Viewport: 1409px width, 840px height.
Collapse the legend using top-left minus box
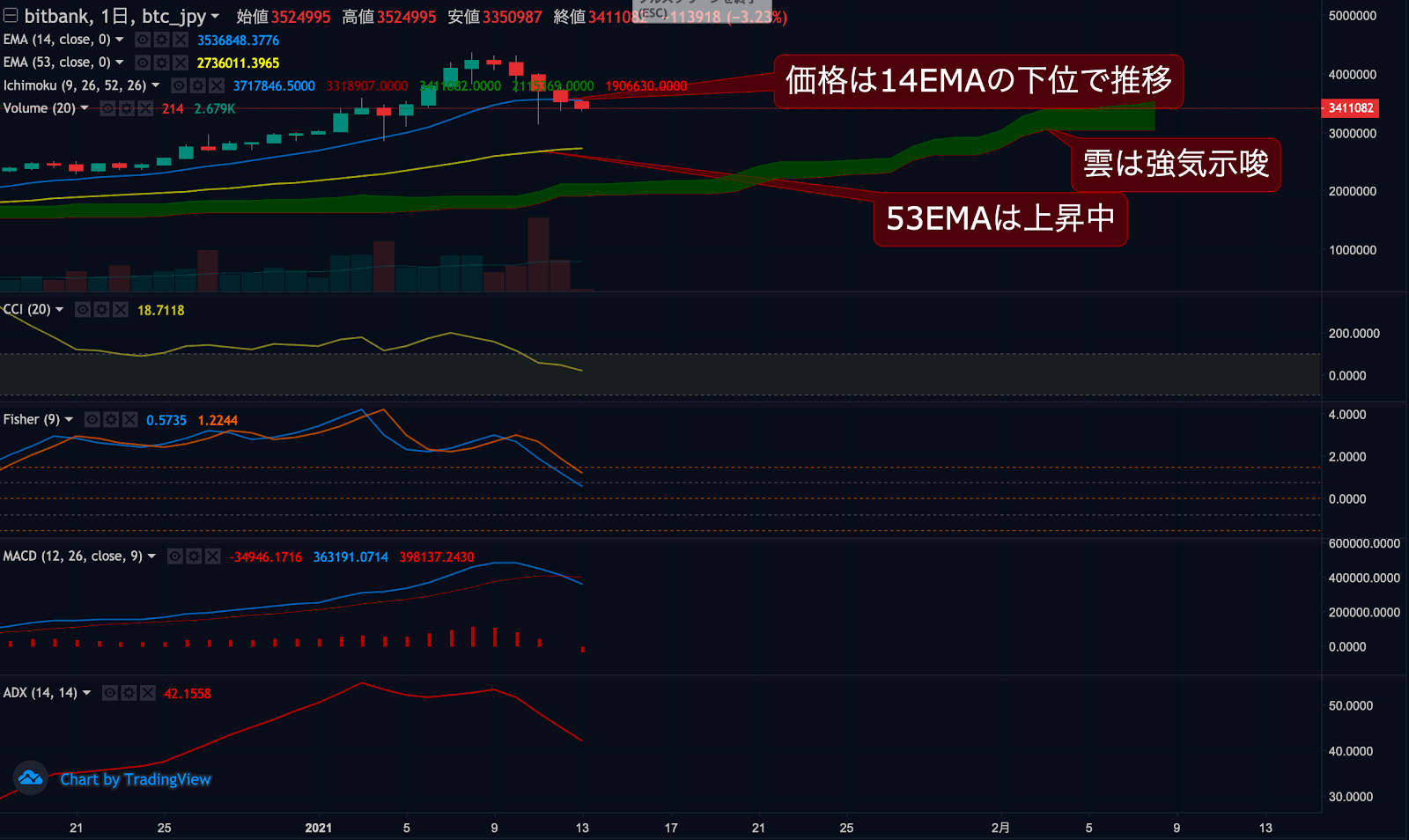[11, 16]
